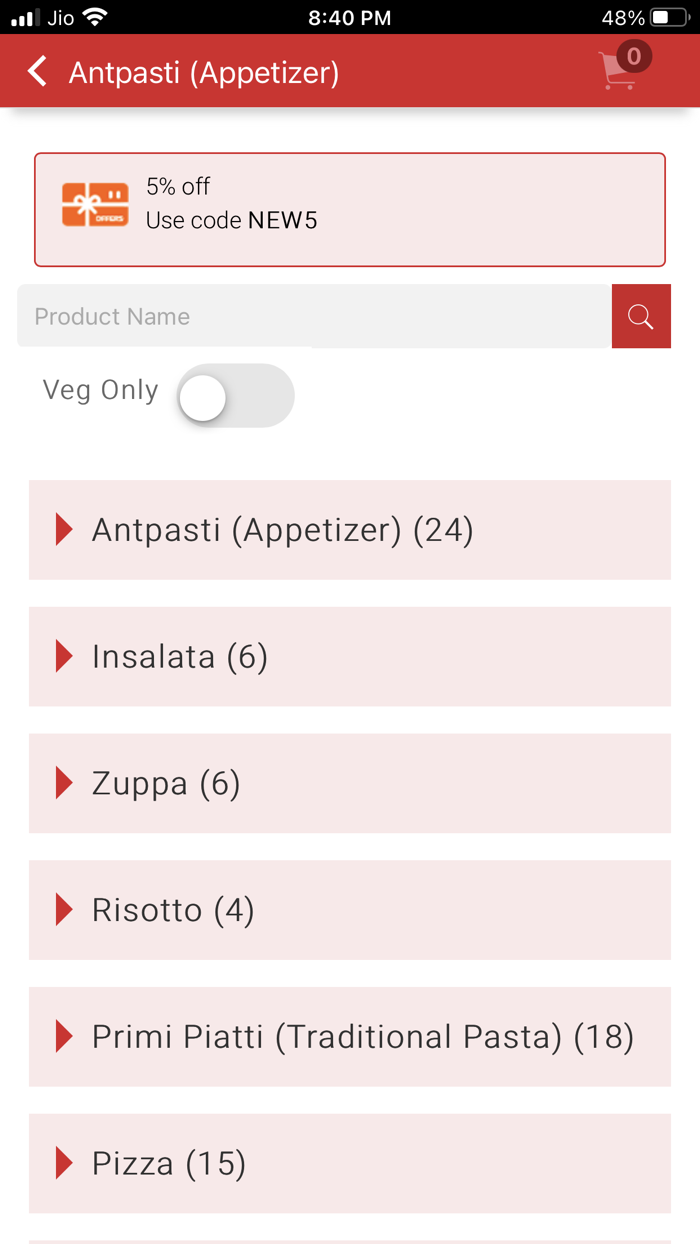This screenshot has height=1244, width=700.
Task: Click the Product Name search field
Action: (x=300, y=316)
